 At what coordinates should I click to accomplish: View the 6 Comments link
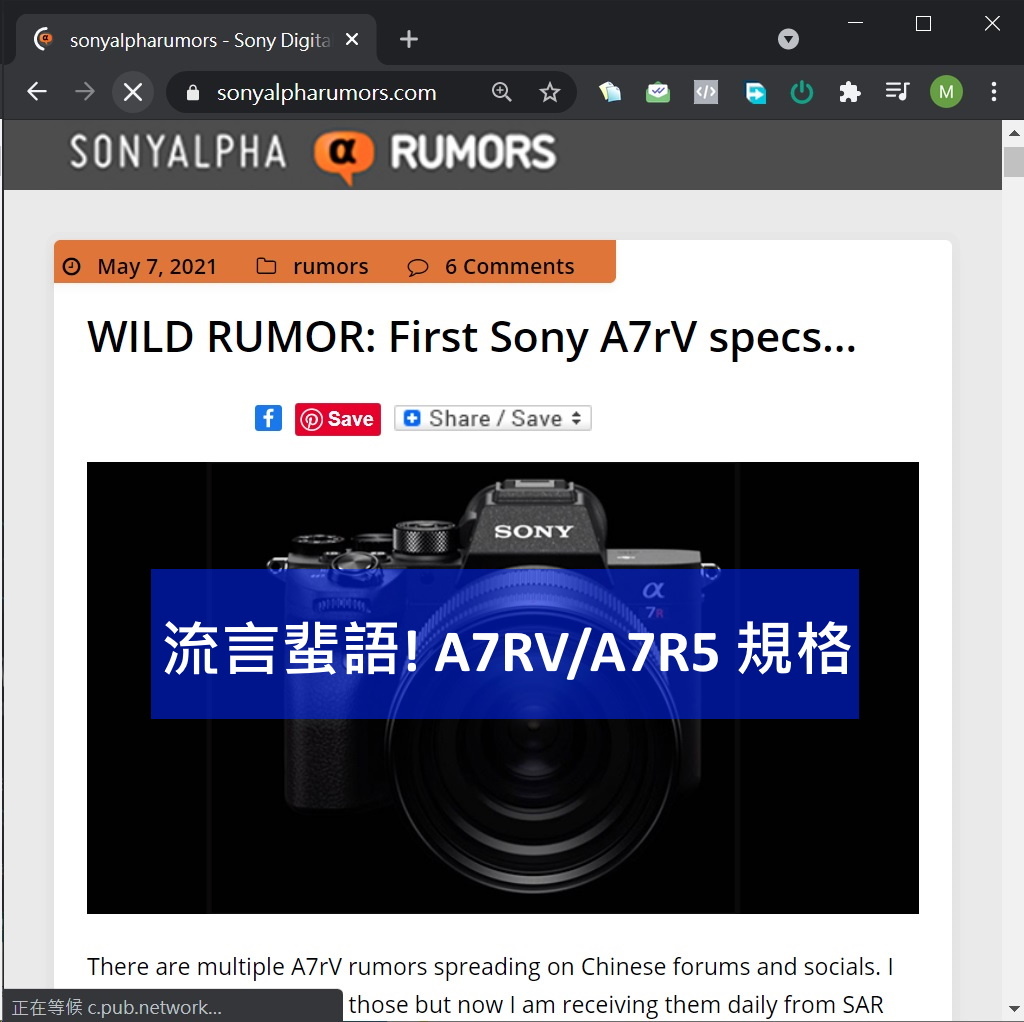pos(509,266)
